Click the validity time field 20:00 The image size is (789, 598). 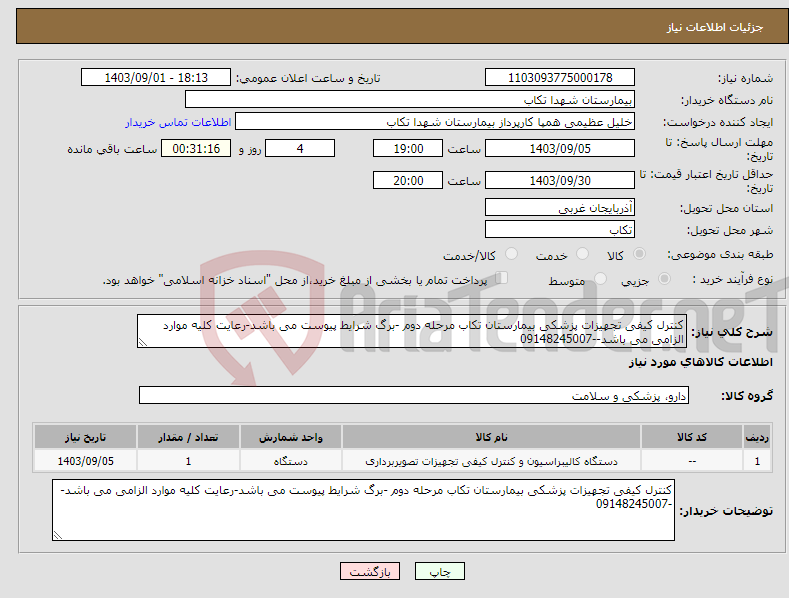pos(408,180)
